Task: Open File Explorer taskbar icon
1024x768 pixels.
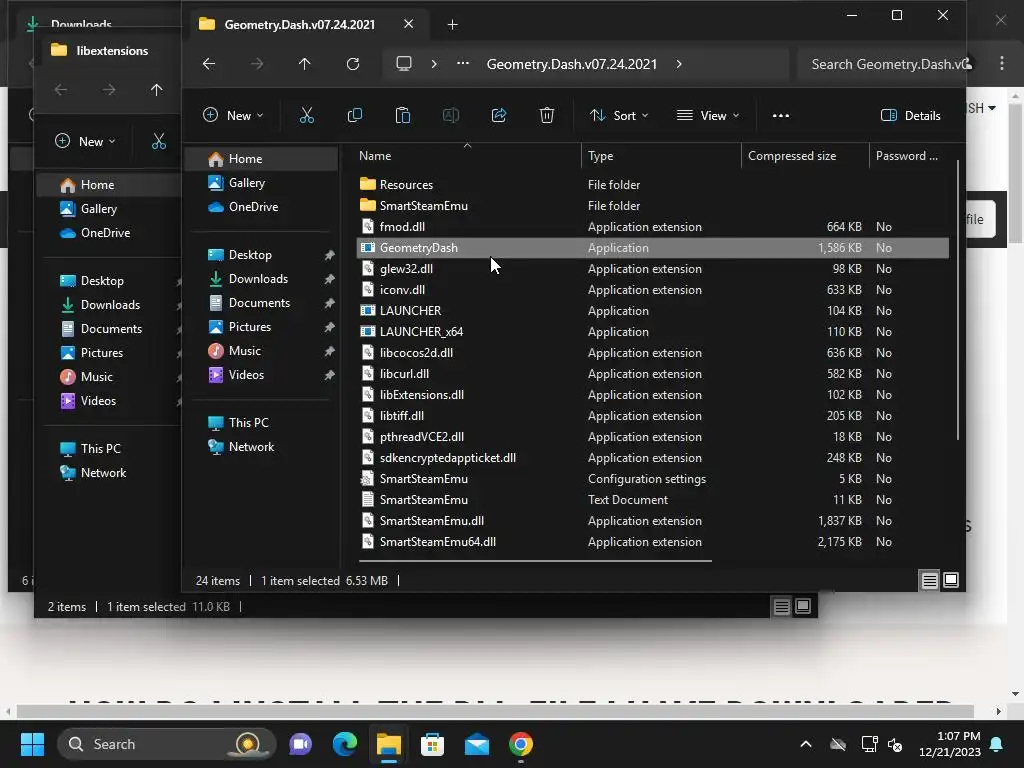Action: click(389, 744)
